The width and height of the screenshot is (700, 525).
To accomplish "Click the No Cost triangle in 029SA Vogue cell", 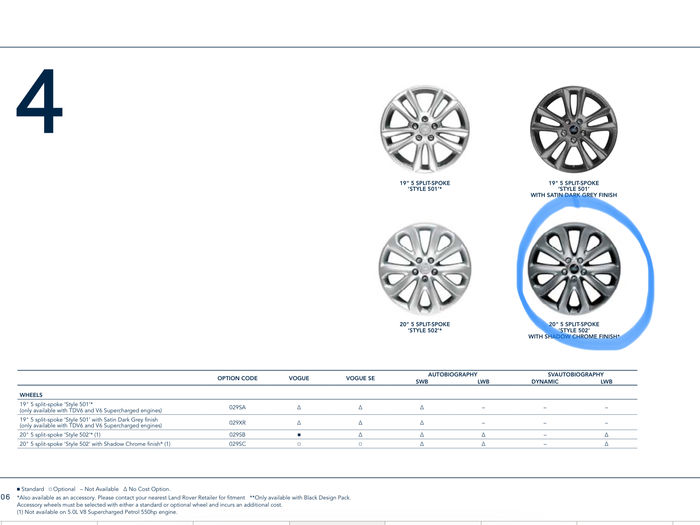I will 299,407.
